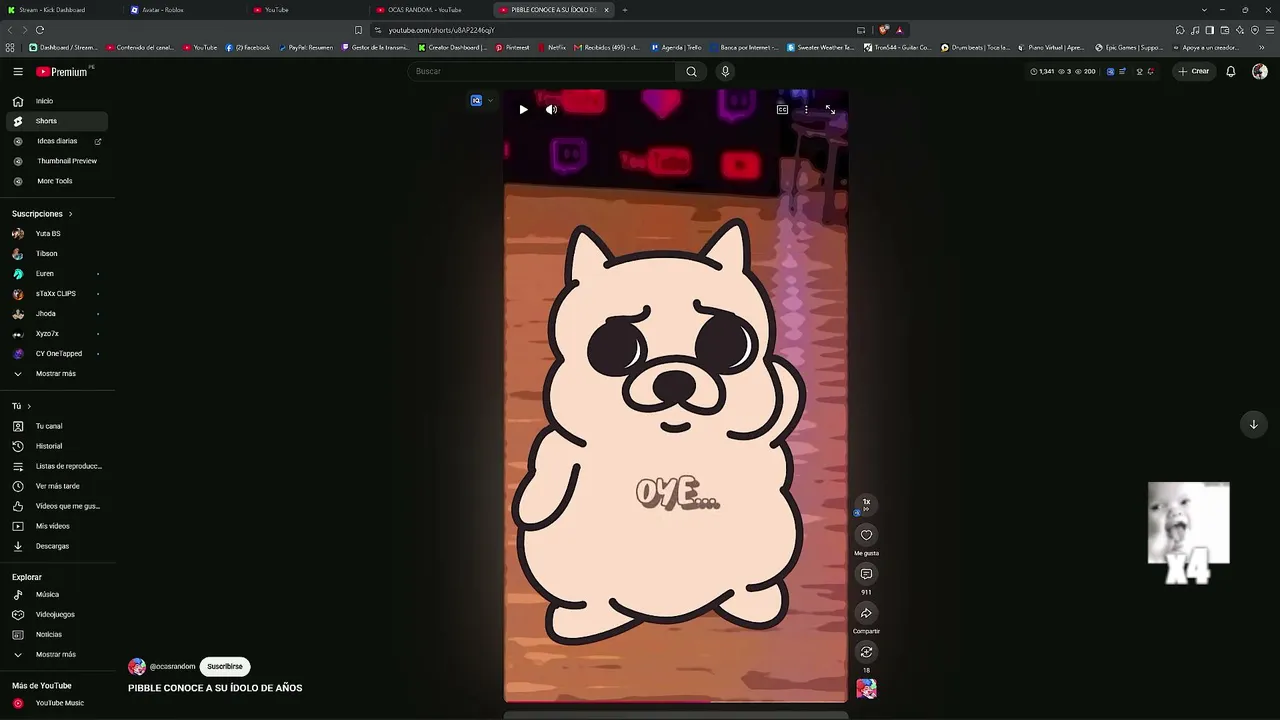Open Mis videos
The width and height of the screenshot is (1280, 720).
click(x=57, y=526)
